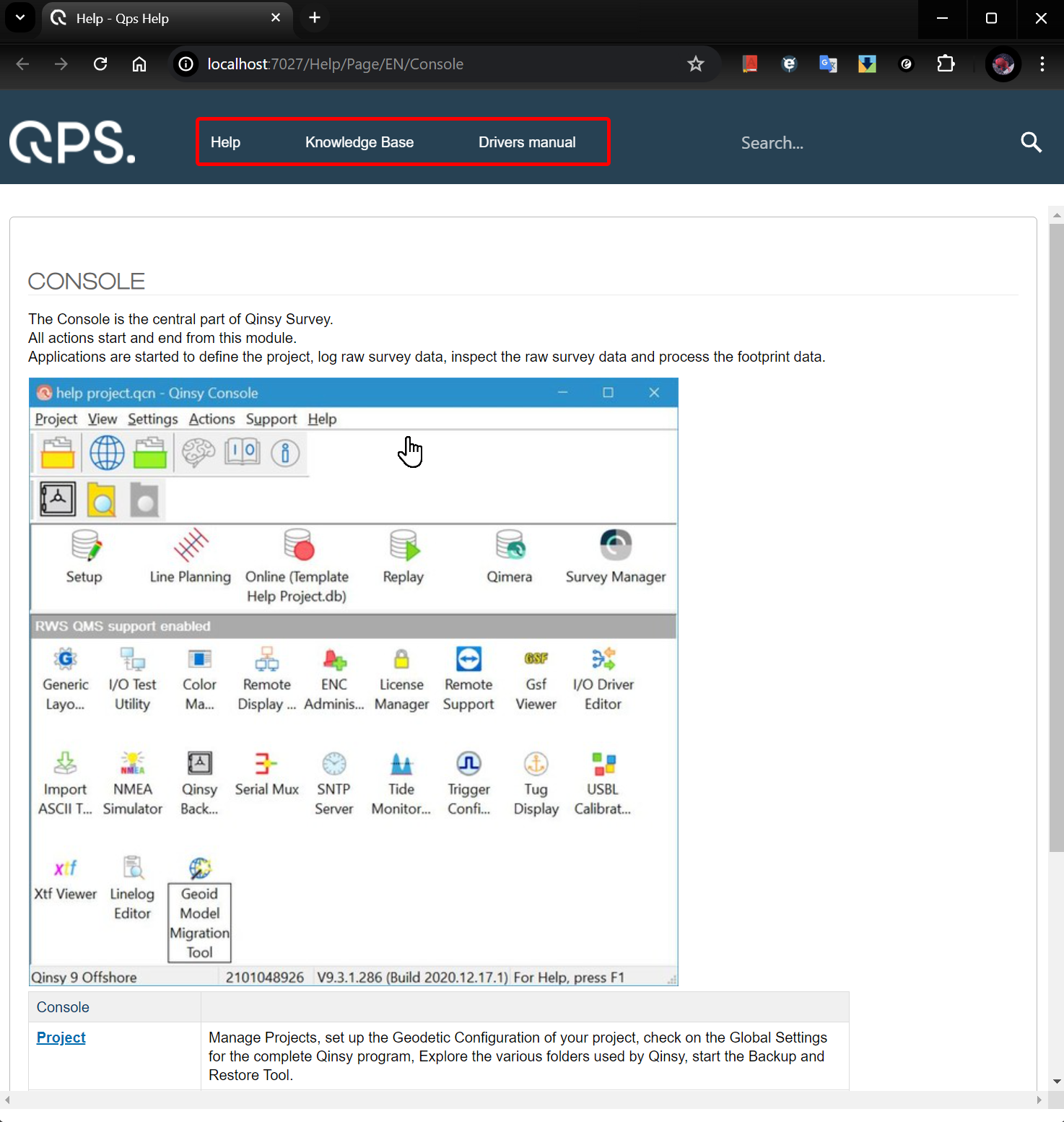Follow the Project link in the table

(x=61, y=1038)
